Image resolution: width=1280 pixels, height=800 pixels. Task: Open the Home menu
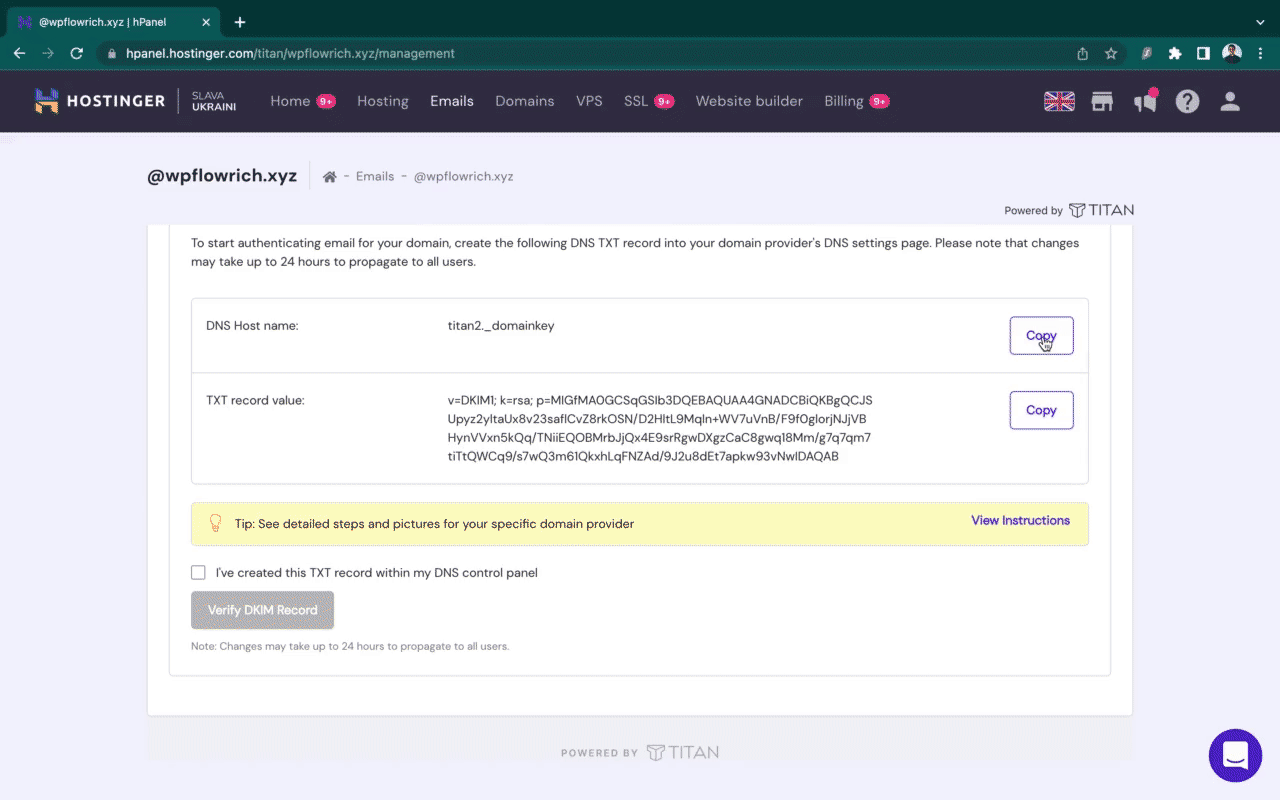290,101
